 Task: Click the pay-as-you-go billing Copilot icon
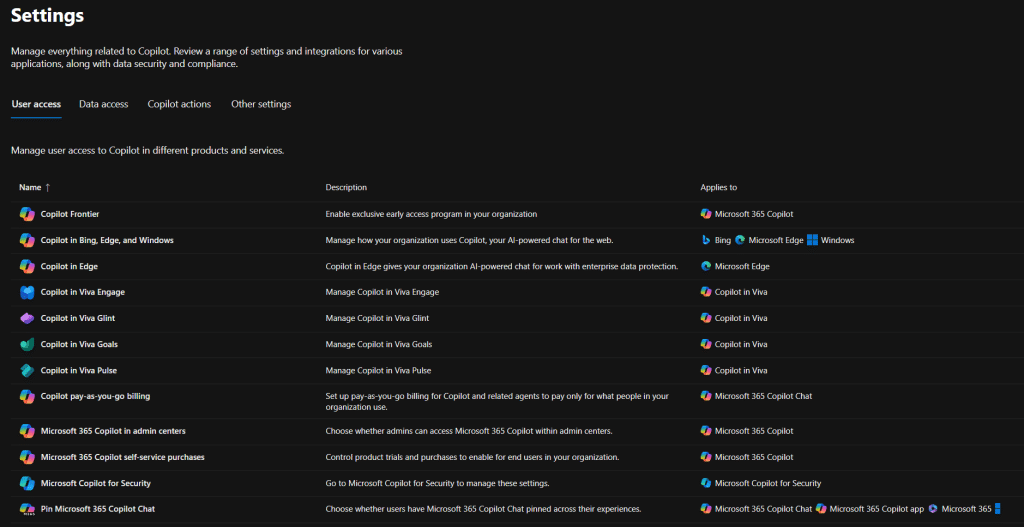27,396
